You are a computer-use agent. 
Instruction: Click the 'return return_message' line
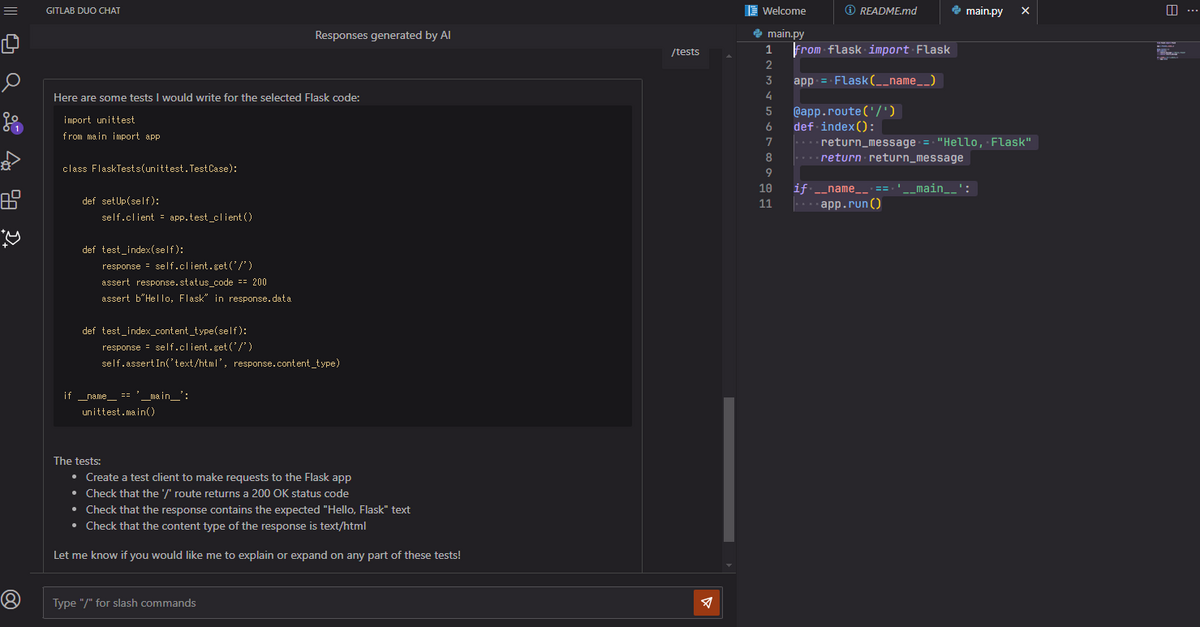(892, 157)
